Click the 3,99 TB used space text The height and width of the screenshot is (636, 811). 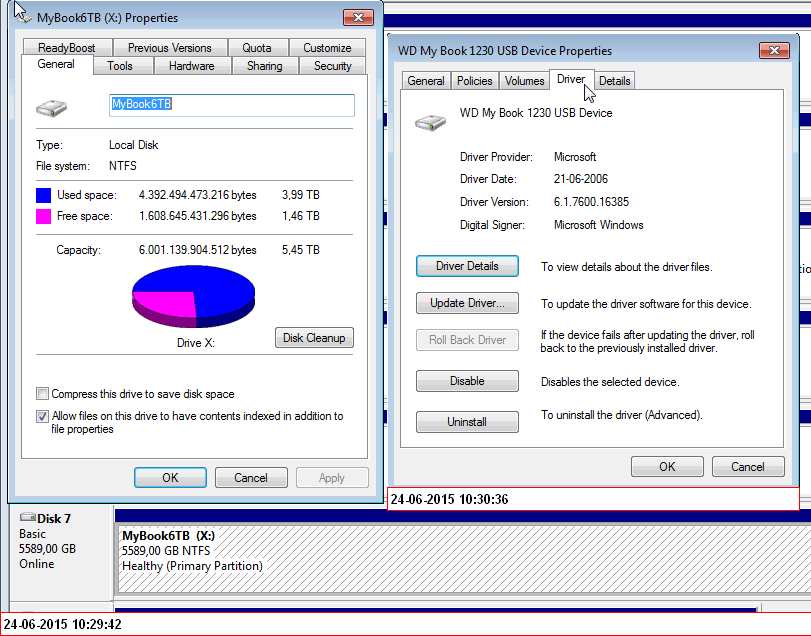tap(301, 195)
